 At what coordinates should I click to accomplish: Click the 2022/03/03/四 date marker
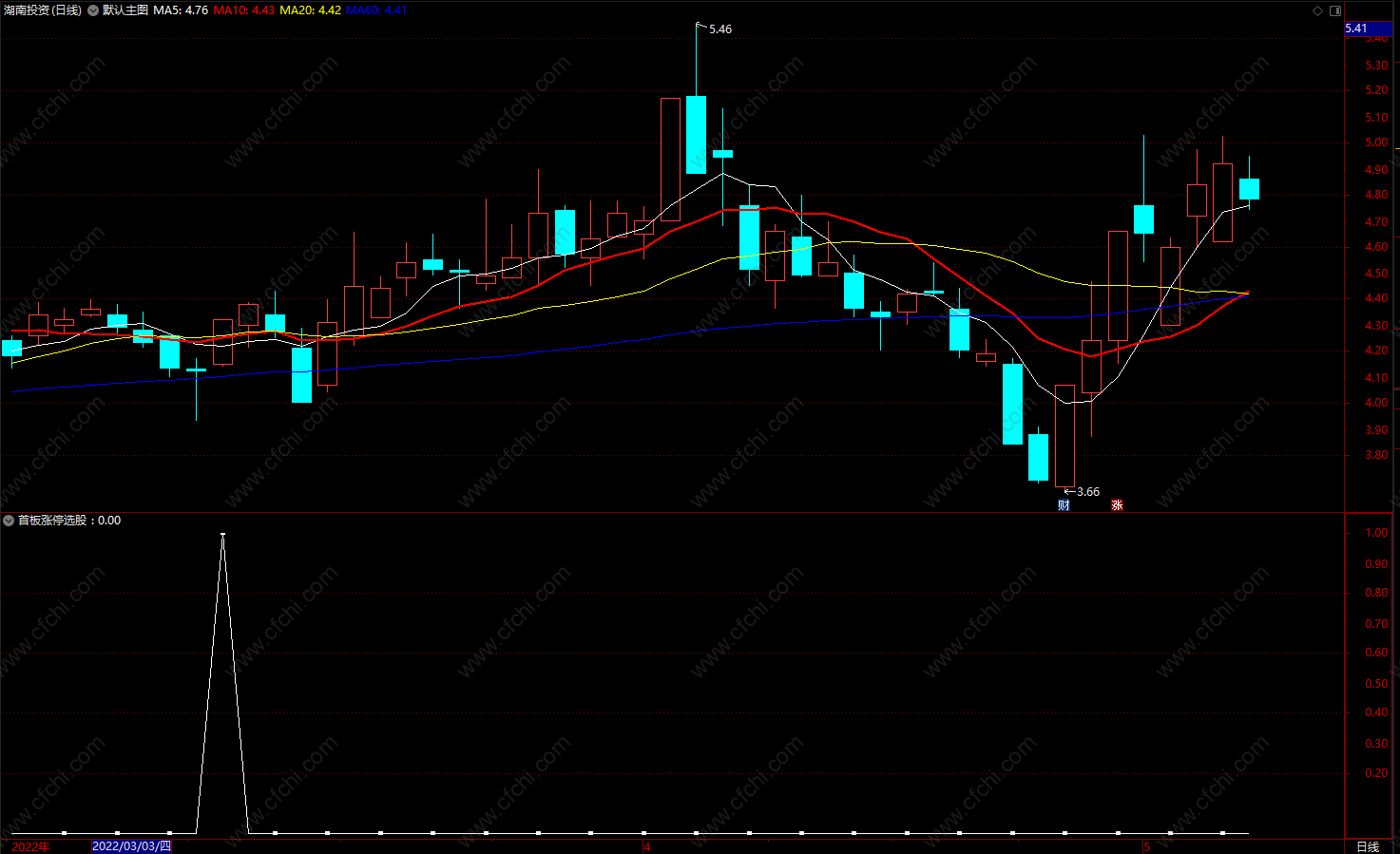click(x=131, y=846)
